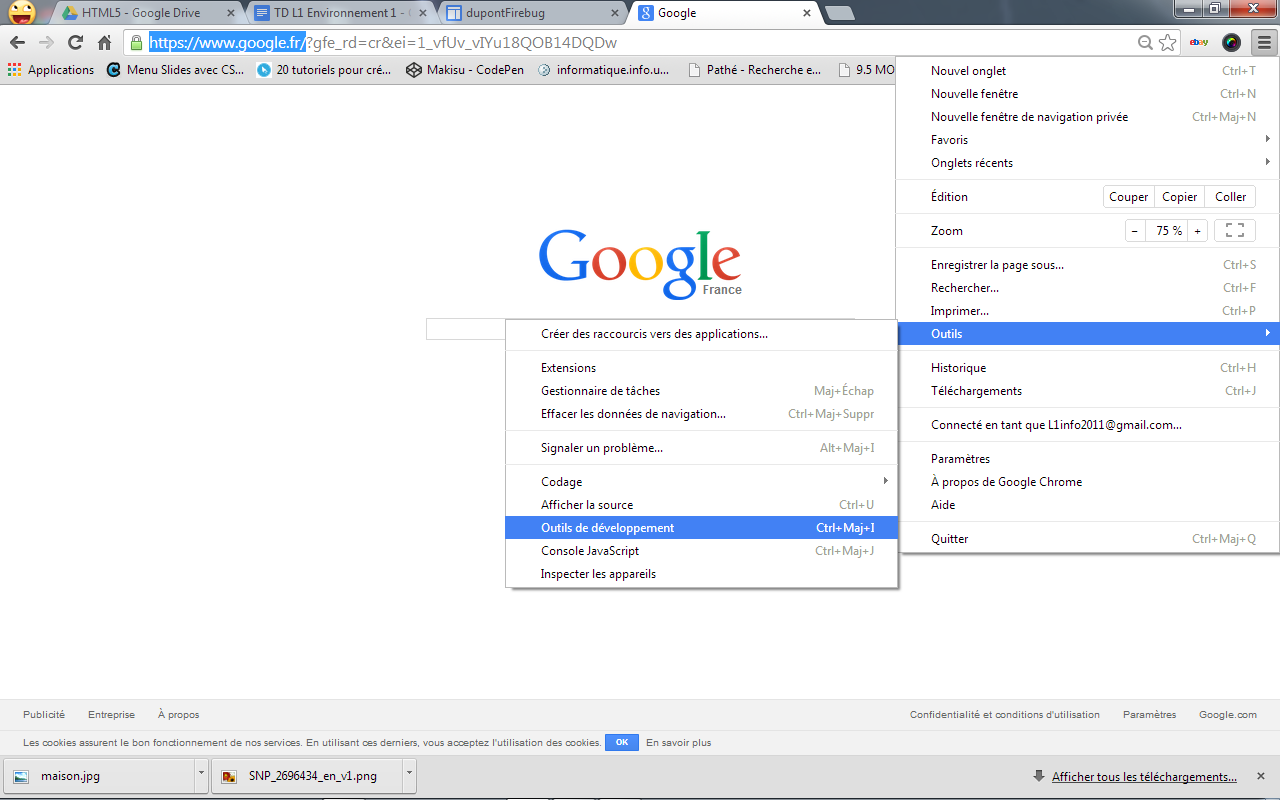
Task: Click the browser forward arrow
Action: [x=46, y=43]
